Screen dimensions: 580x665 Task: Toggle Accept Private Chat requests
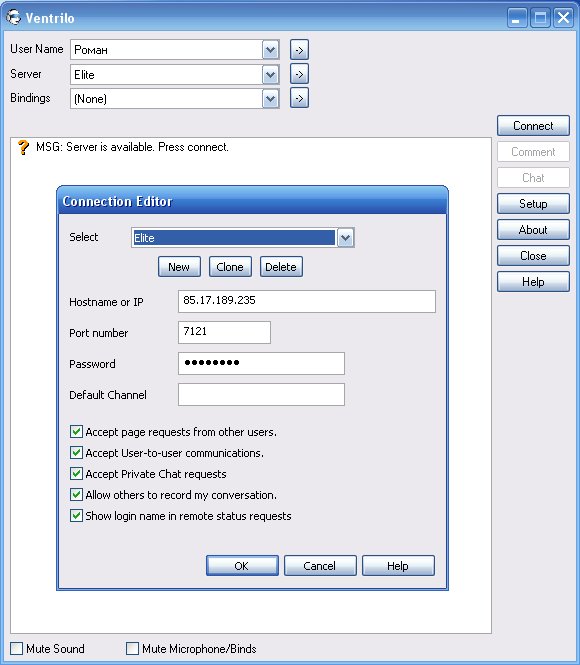point(76,473)
